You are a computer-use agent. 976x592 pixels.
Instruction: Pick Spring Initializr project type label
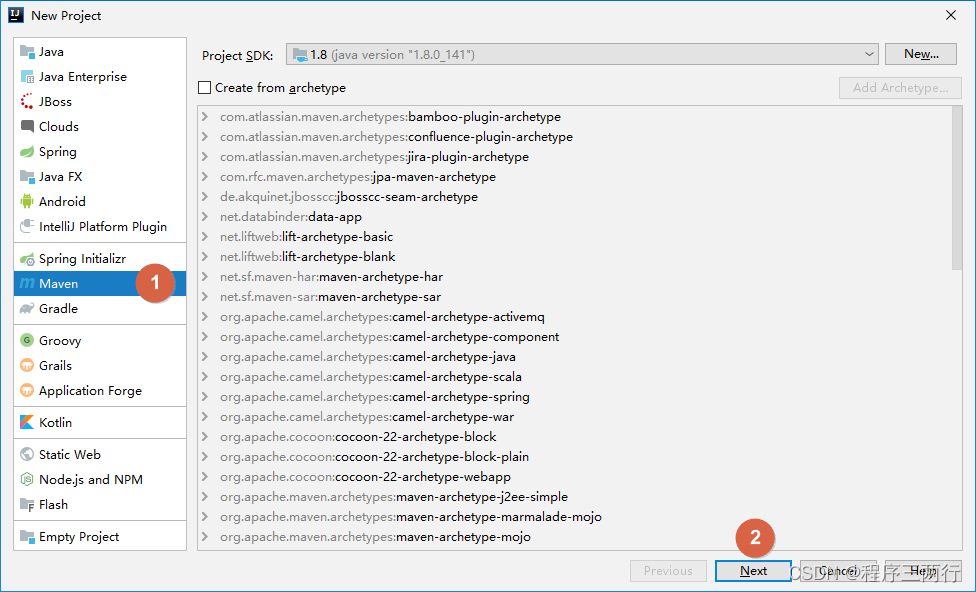tap(82, 259)
